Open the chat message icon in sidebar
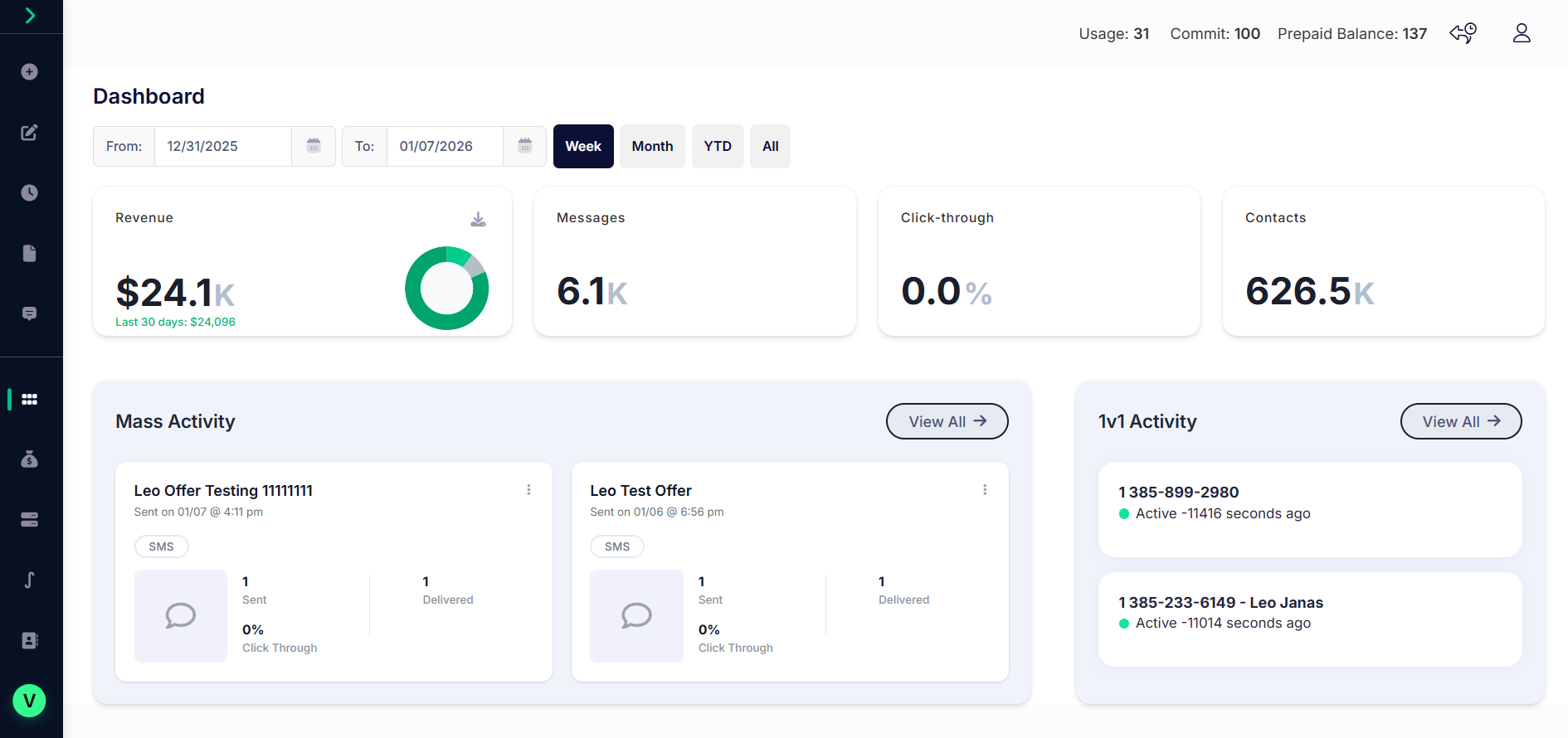 coord(30,313)
